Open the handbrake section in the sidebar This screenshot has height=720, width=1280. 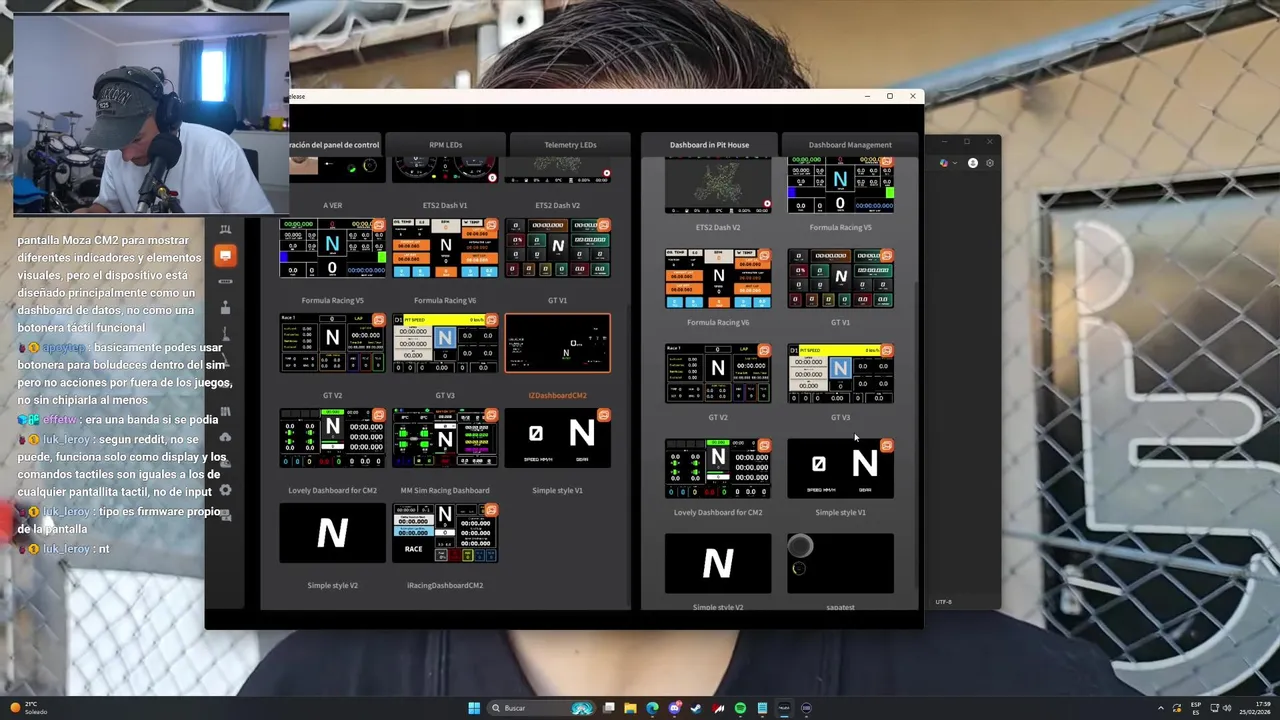(x=225, y=333)
